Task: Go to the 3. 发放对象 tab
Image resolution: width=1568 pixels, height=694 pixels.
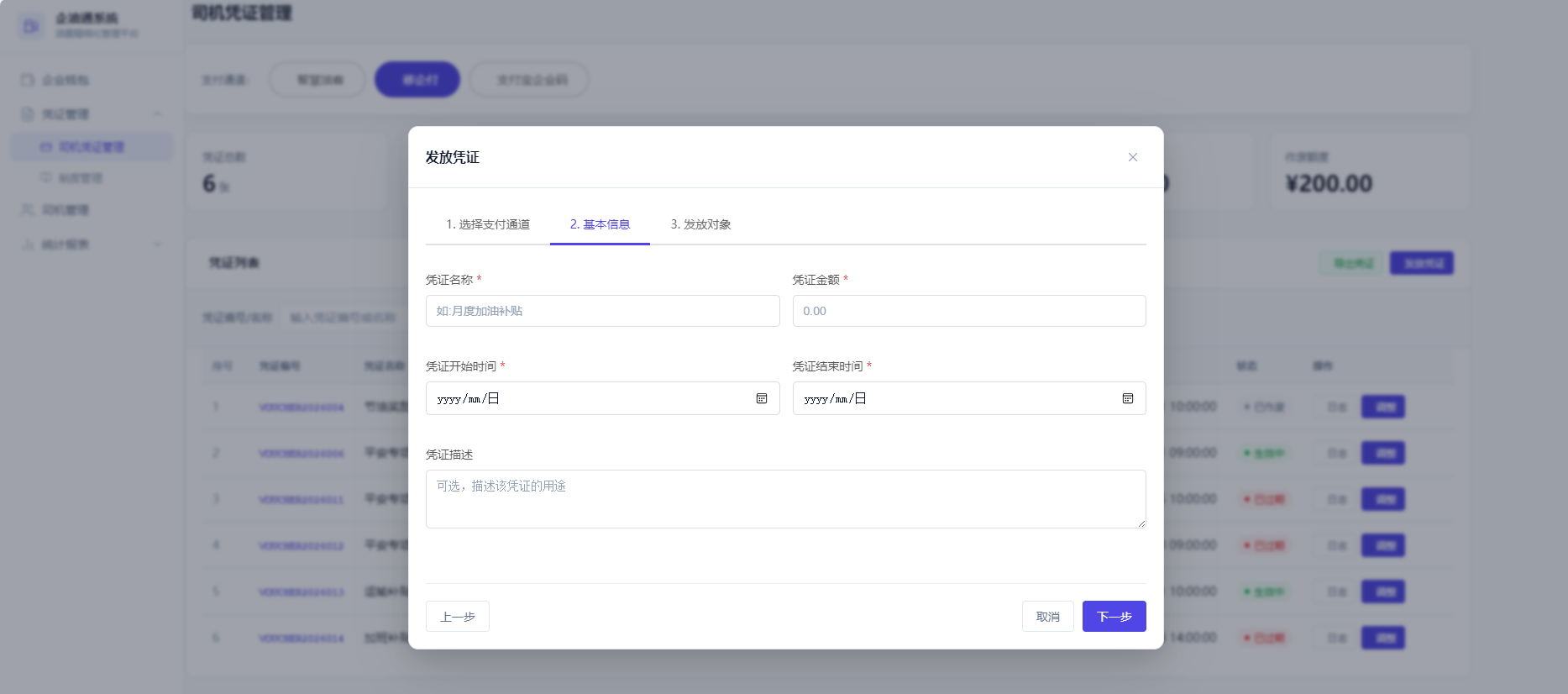Action: (x=700, y=224)
